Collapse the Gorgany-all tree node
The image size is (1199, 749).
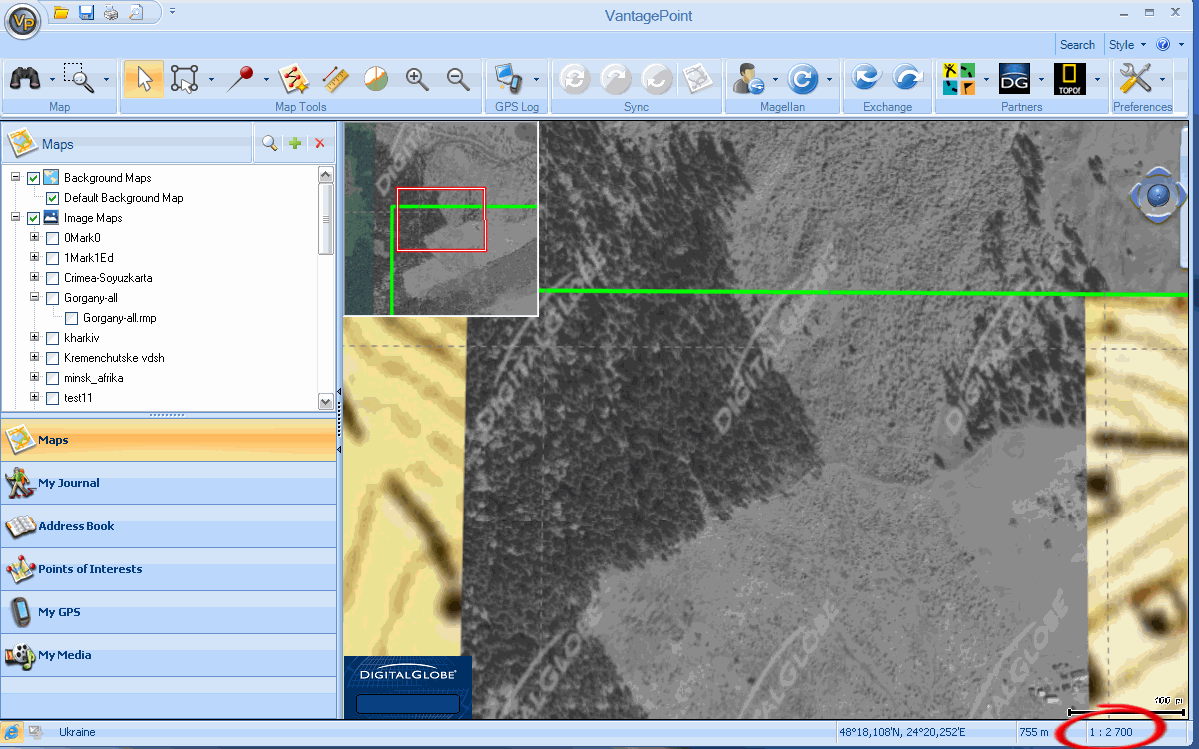tap(35, 298)
